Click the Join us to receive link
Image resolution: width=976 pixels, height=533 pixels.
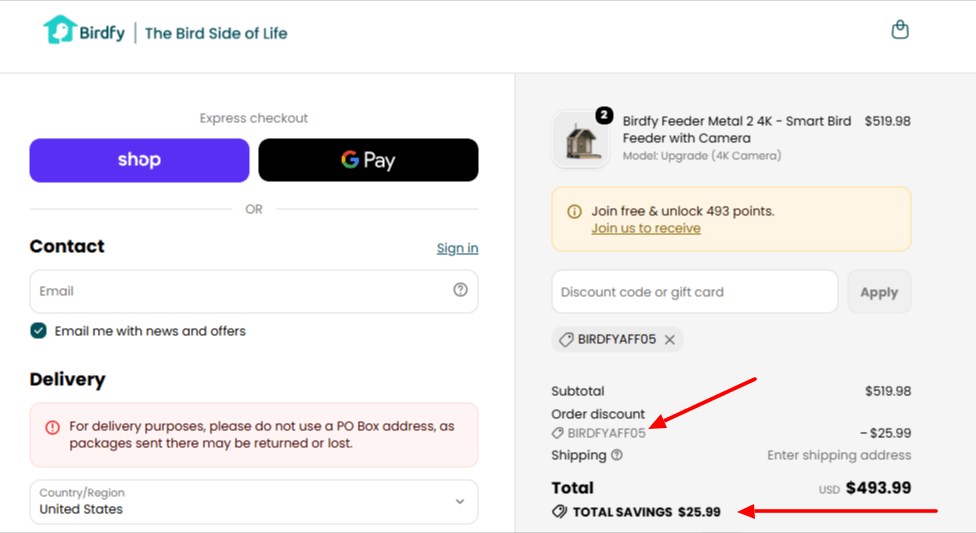click(x=646, y=229)
